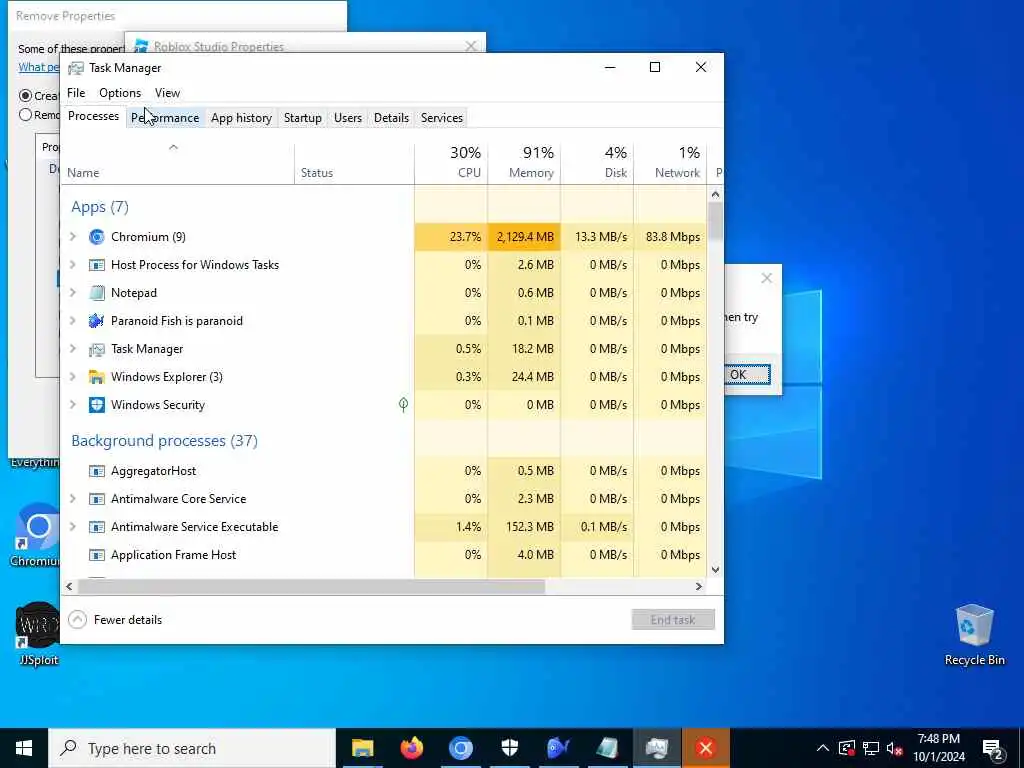Screen dimensions: 1024x768
Task: Switch to the Services tab
Action: tap(441, 118)
